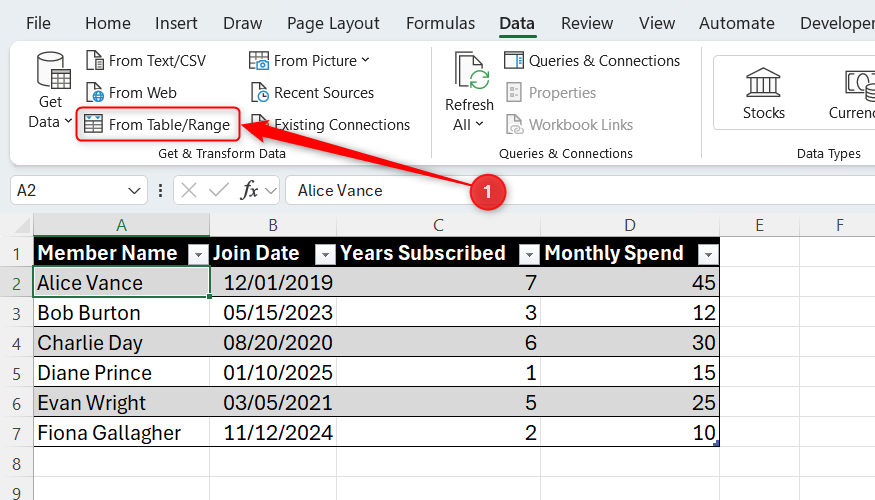Open Existing Connections
The width and height of the screenshot is (875, 500).
point(331,124)
